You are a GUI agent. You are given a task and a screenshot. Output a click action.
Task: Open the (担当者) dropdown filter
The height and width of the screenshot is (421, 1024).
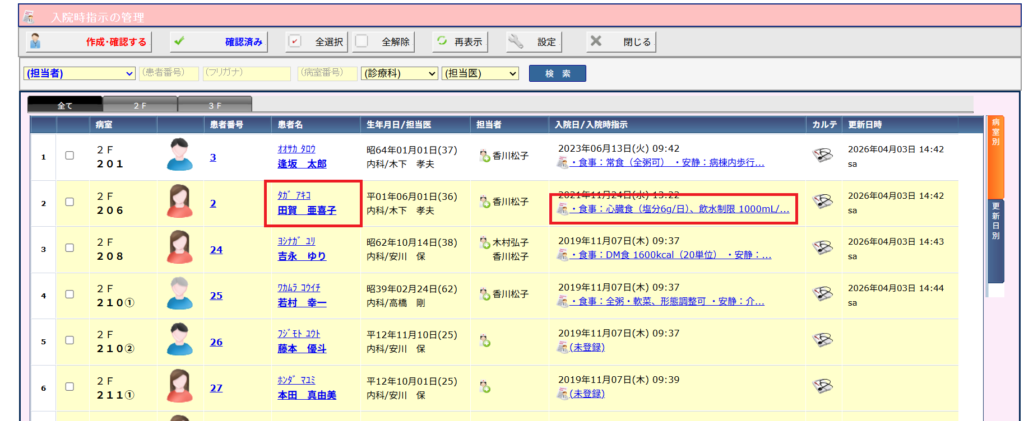tap(79, 73)
